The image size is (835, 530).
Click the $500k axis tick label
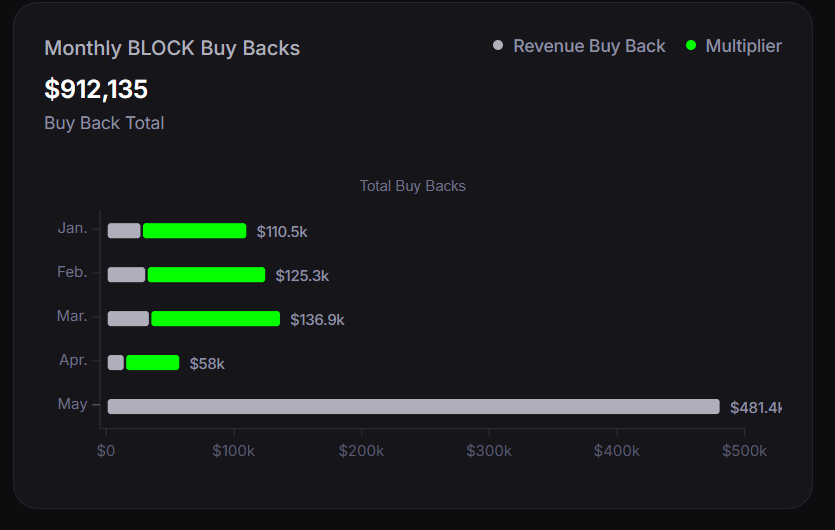744,451
